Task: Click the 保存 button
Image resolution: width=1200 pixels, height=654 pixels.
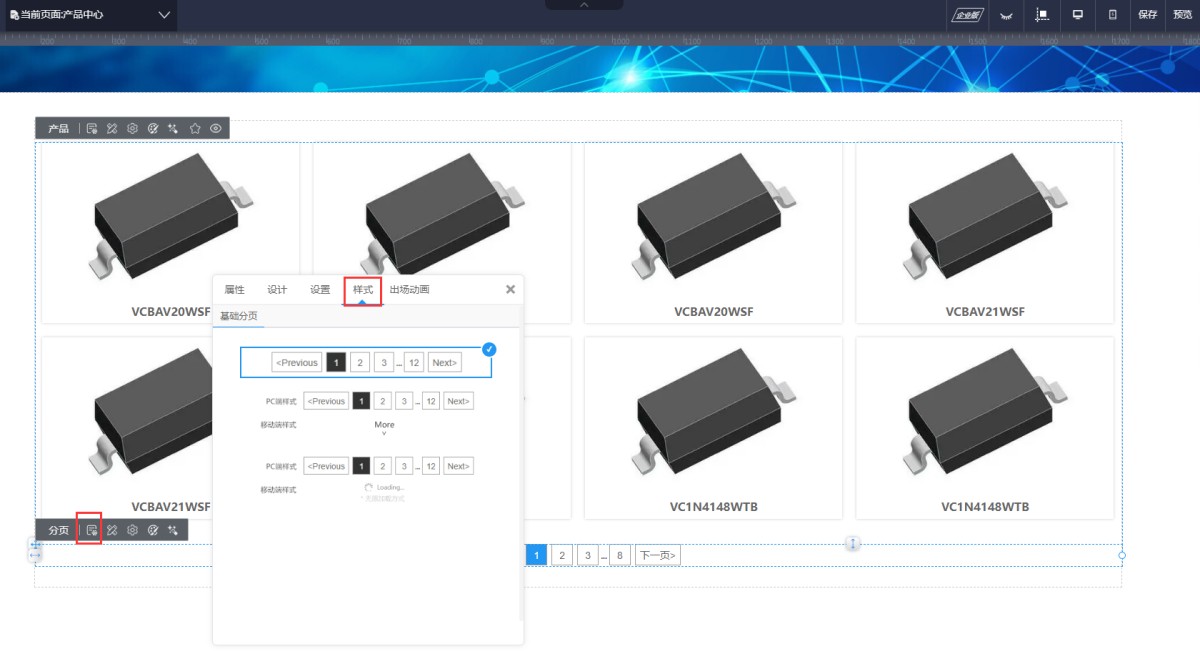Action: tap(1147, 15)
